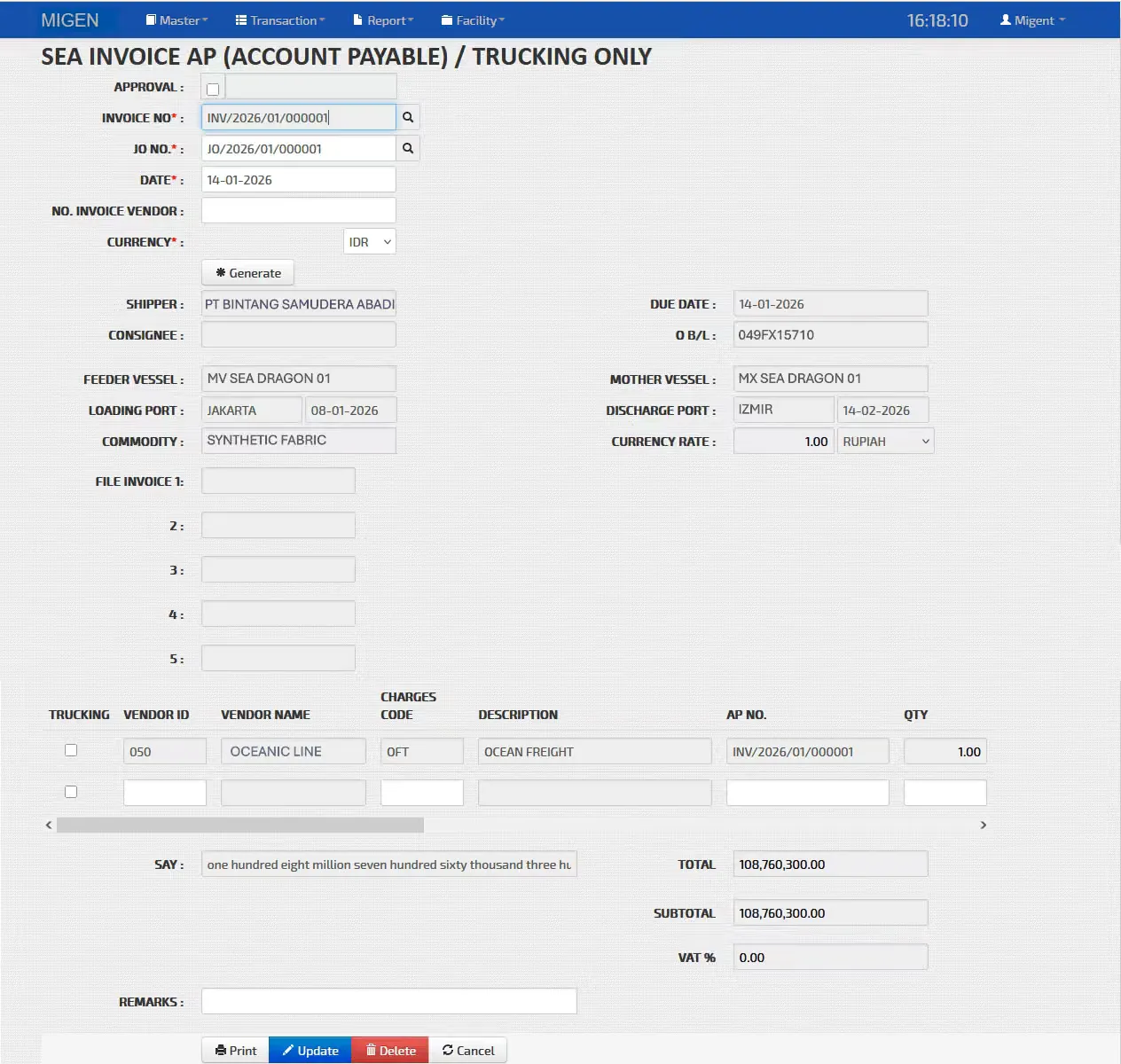
Task: Click the AP No field with INV/2026/01/000001
Action: pyautogui.click(x=808, y=751)
